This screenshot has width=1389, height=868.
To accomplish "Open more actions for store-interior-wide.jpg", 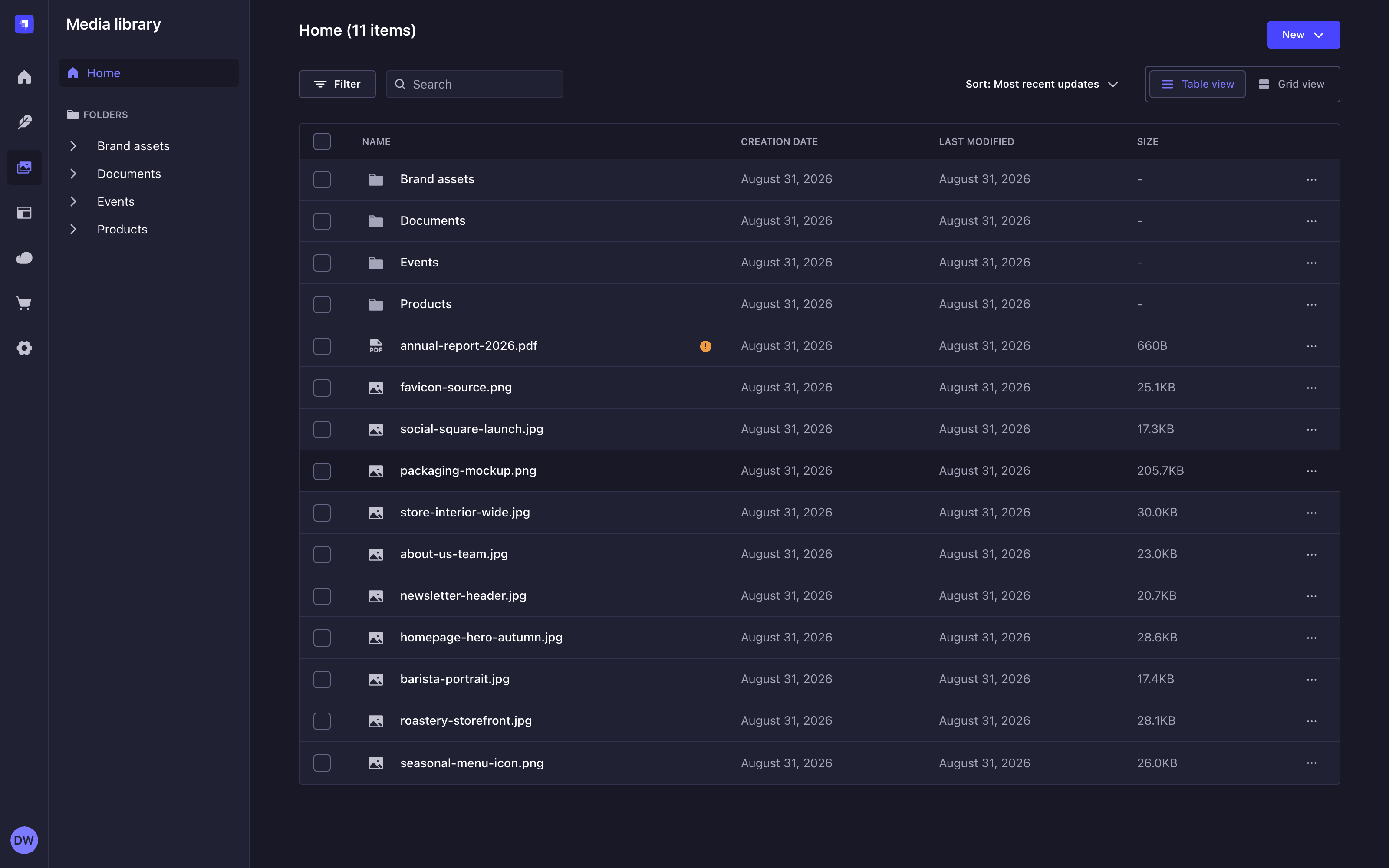I will tap(1311, 513).
